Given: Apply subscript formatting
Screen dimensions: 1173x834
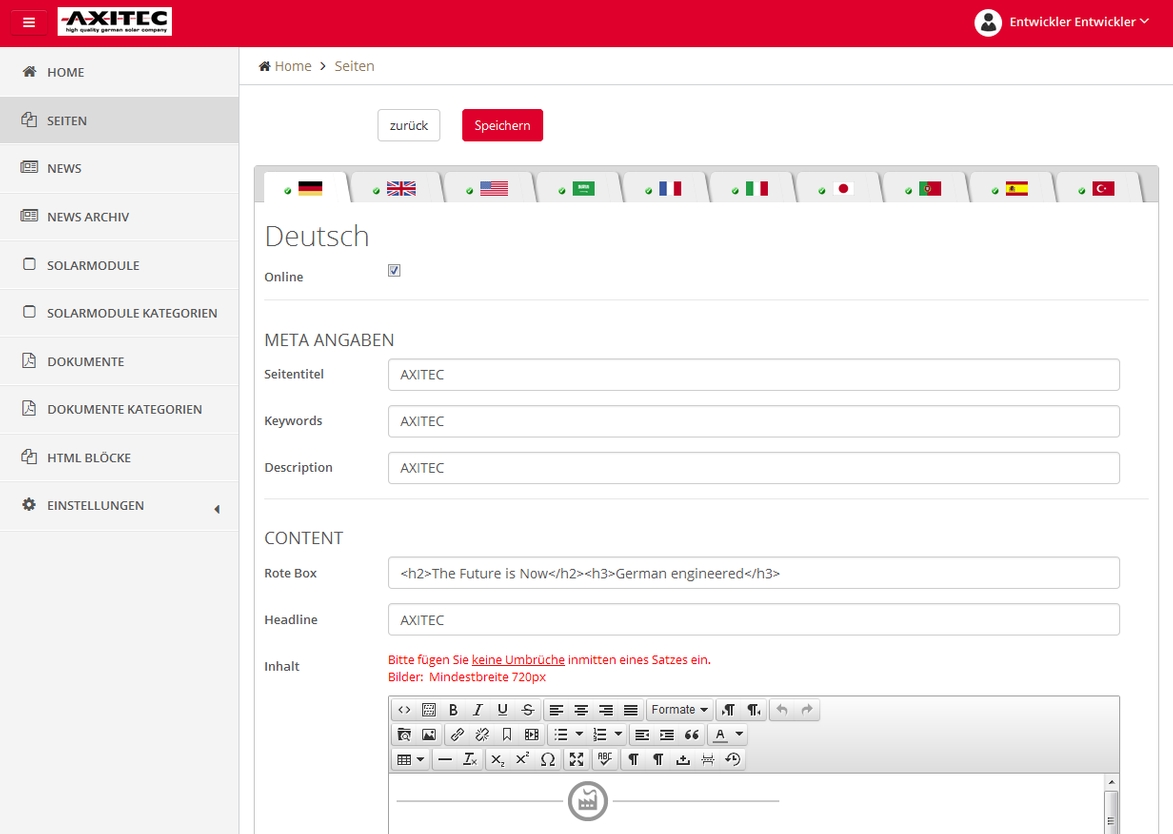Looking at the screenshot, I should pyautogui.click(x=498, y=759).
